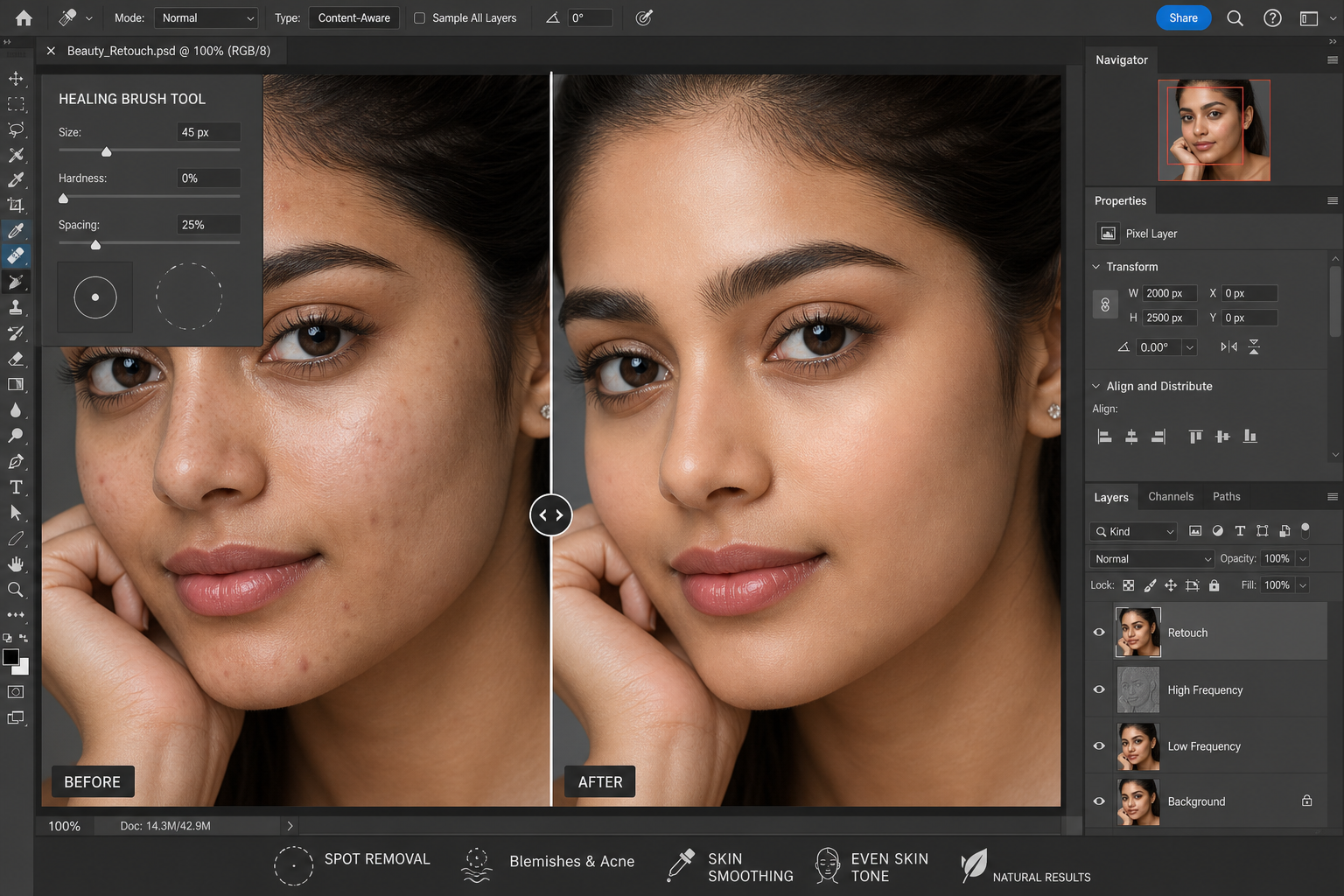
Task: Select the Low Frequency layer thumbnail
Action: [x=1138, y=746]
